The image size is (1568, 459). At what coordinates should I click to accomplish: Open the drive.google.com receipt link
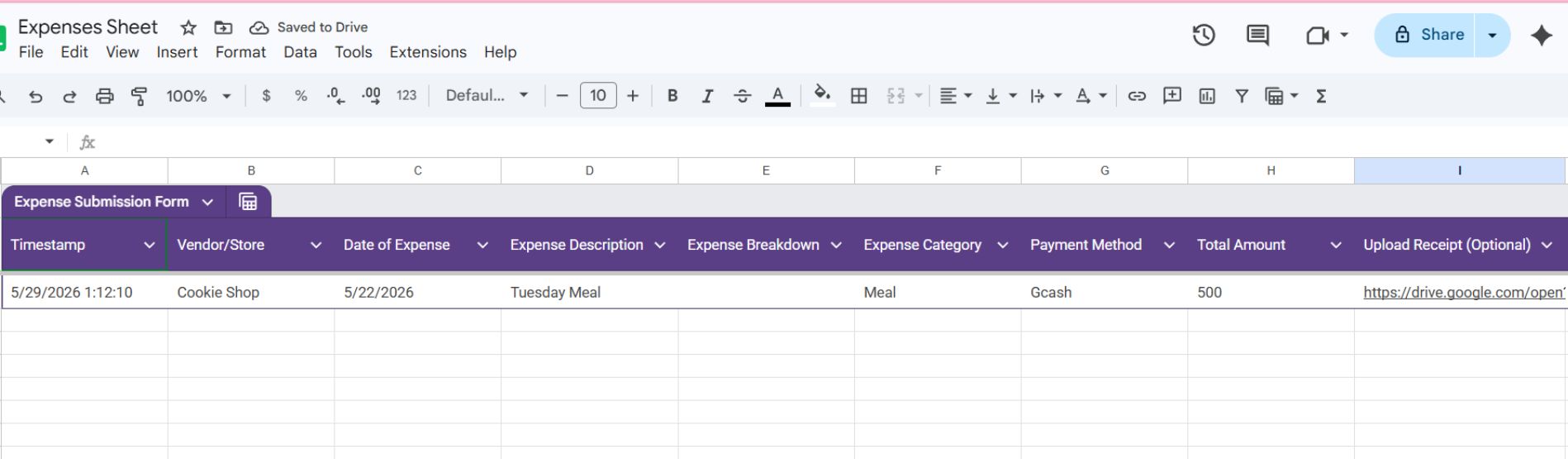tap(1464, 292)
